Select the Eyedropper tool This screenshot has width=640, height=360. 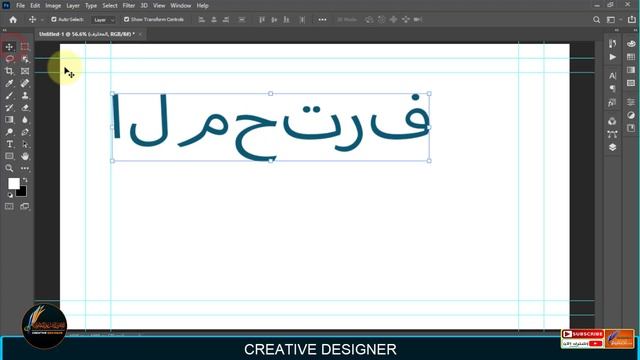coord(9,83)
